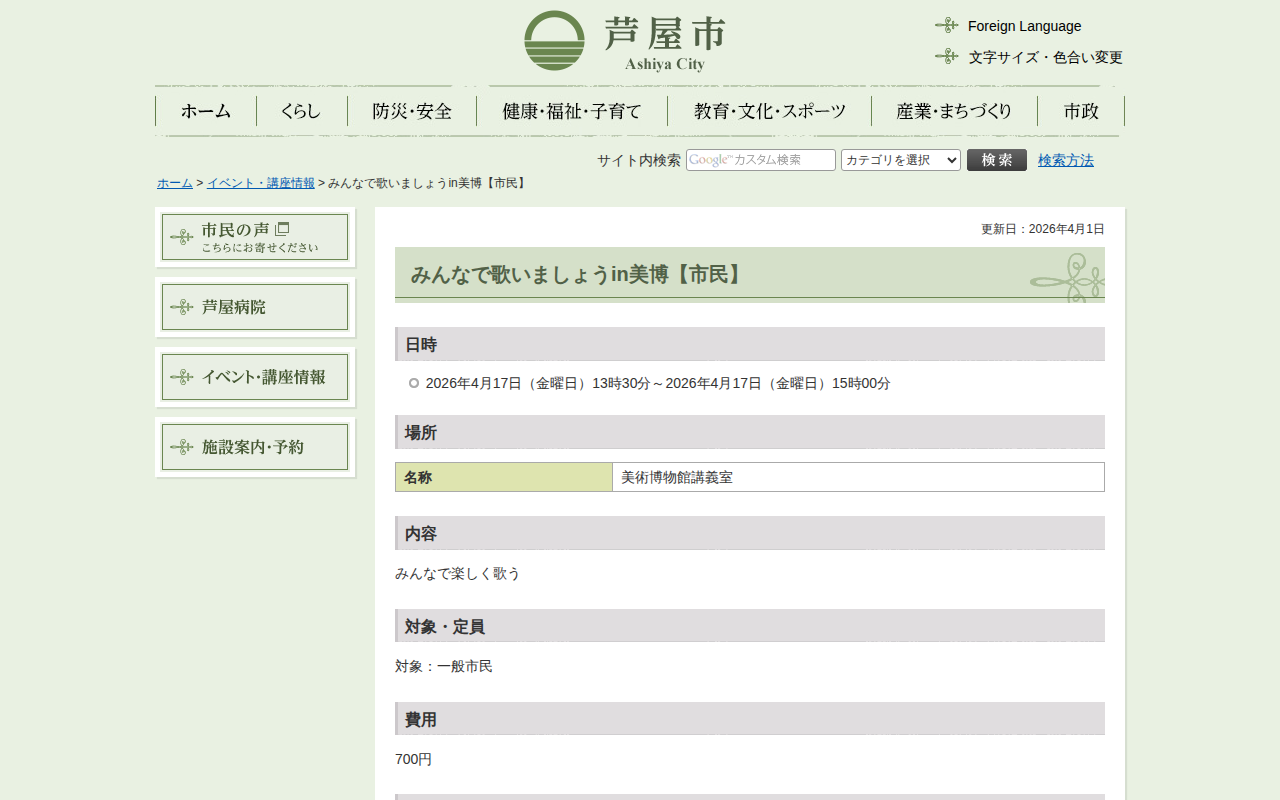Click the ornament icon on 芦屋病院 banner
This screenshot has height=800, width=1280.
click(181, 307)
